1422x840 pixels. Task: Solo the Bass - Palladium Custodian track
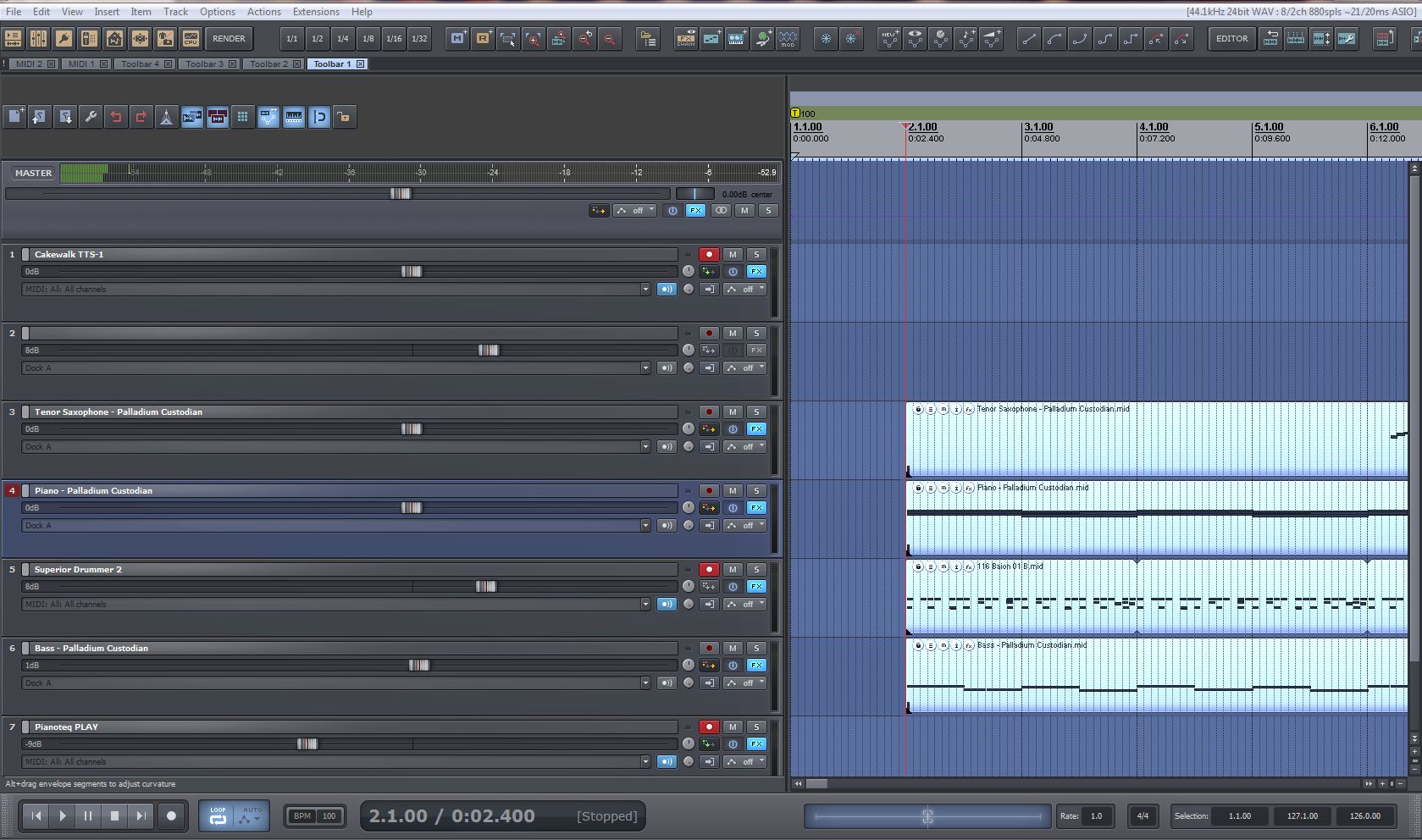point(756,648)
